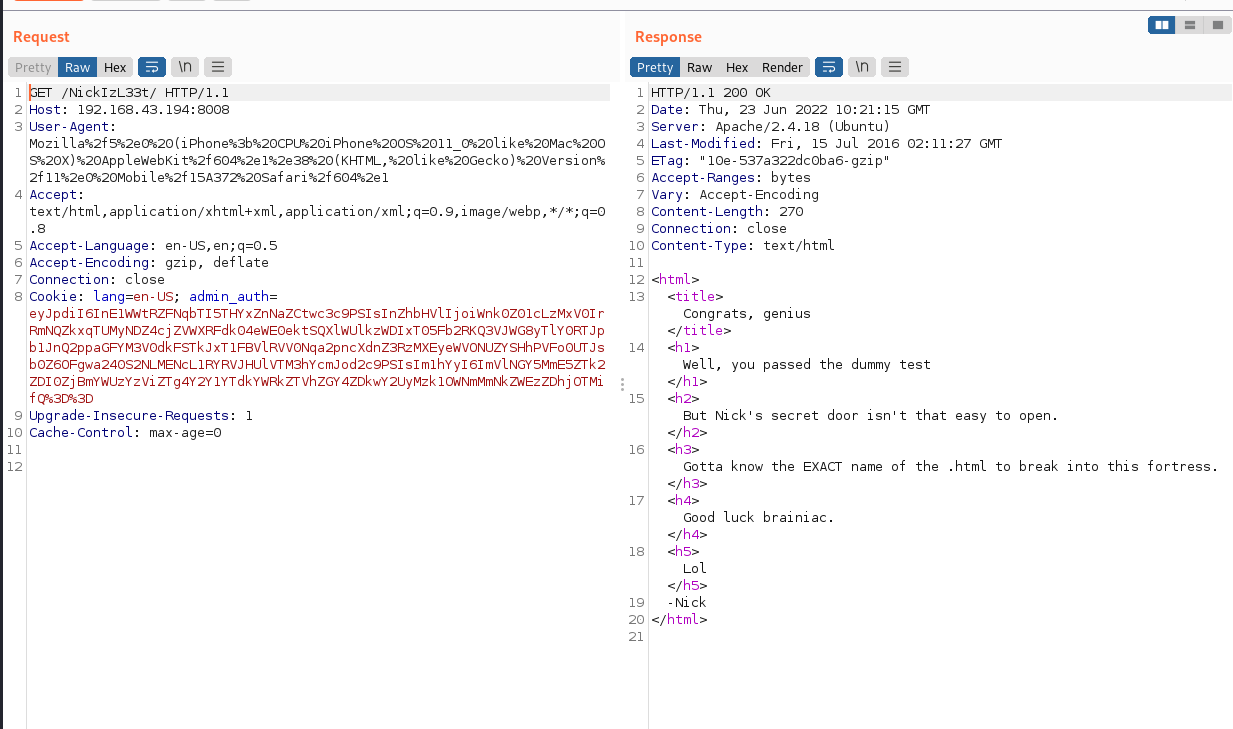The image size is (1233, 729).
Task: Select the Raw tab in Request panel
Action: (77, 67)
